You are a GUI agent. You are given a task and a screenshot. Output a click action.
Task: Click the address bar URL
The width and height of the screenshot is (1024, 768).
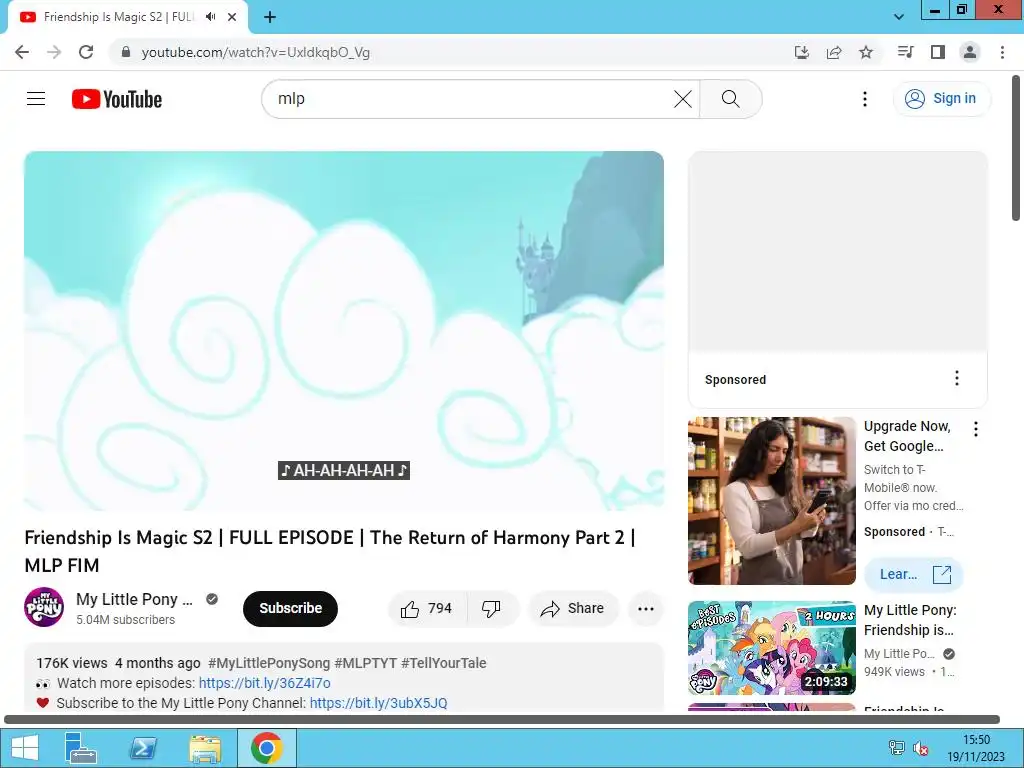pos(255,52)
